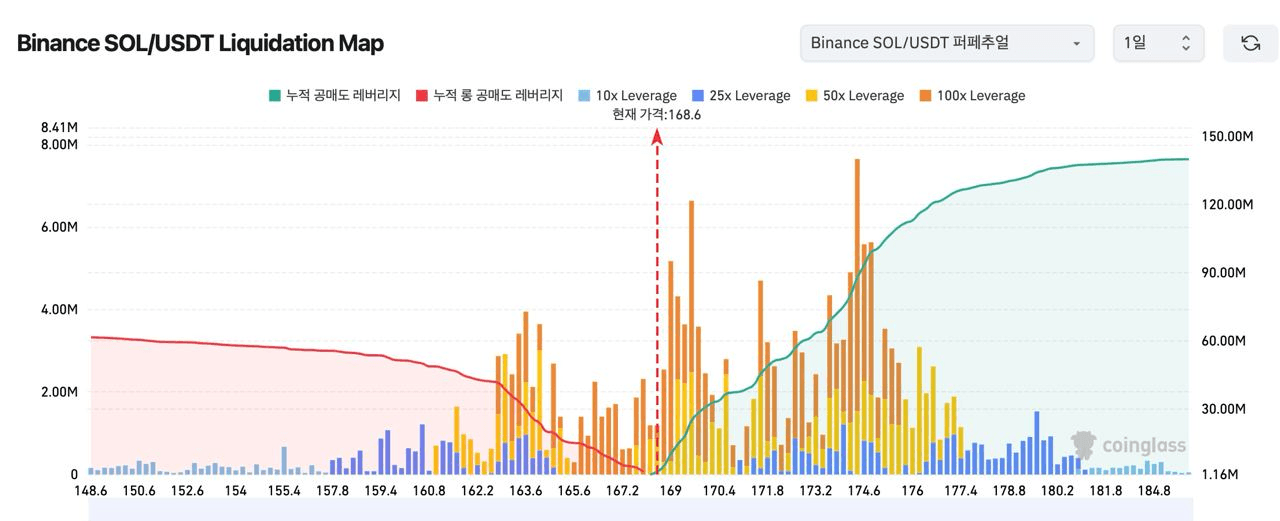The image size is (1280, 521).
Task: Toggle the red cumulative long leverage legend
Action: [x=489, y=96]
